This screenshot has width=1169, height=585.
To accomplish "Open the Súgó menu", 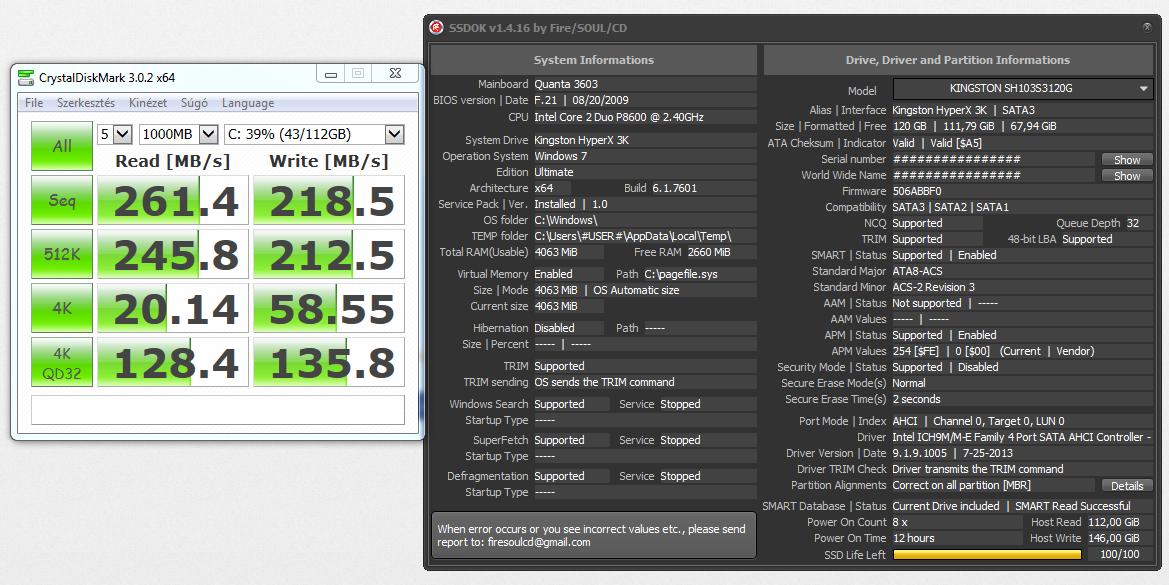I will tap(194, 103).
